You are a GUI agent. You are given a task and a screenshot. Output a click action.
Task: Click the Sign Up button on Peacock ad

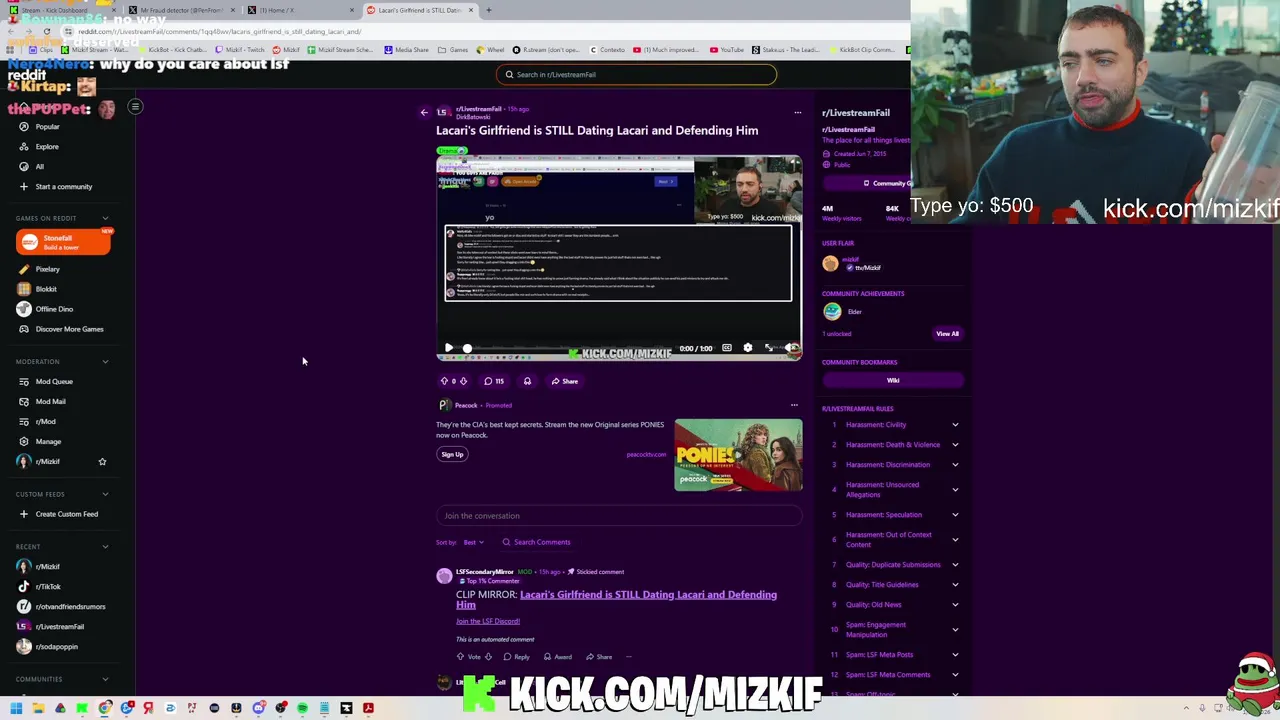[452, 454]
